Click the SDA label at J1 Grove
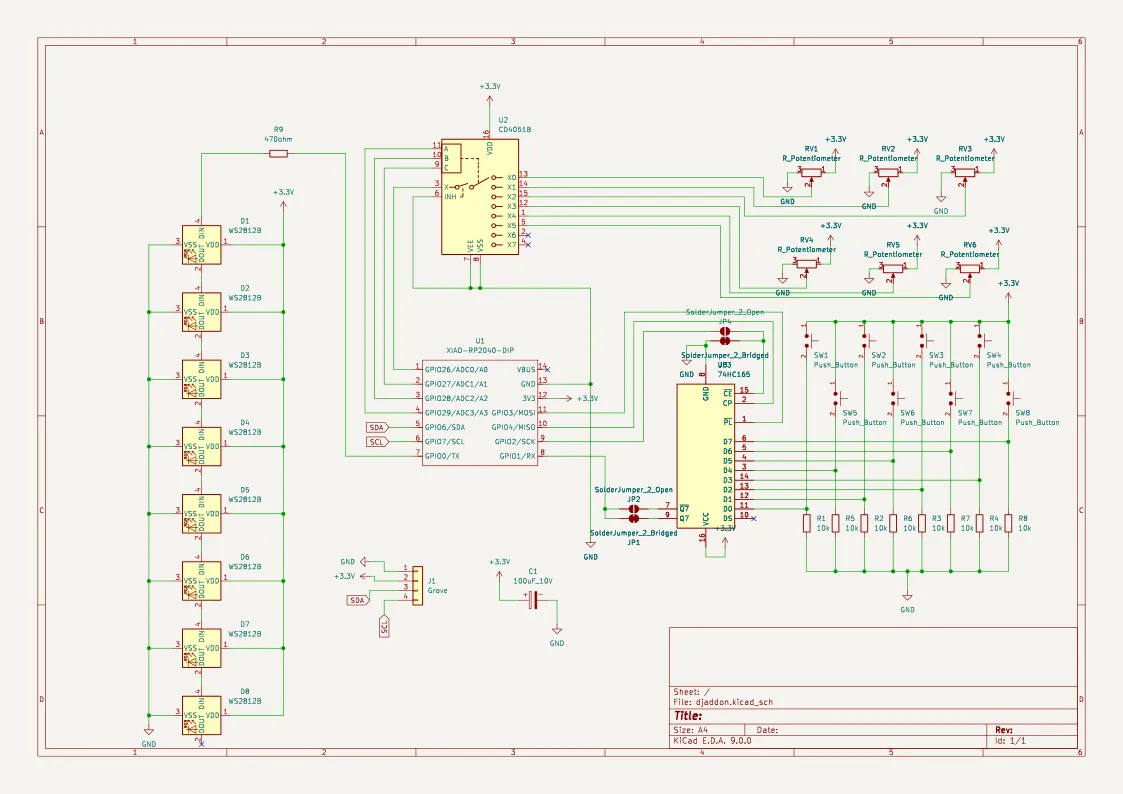The width and height of the screenshot is (1123, 794). pyautogui.click(x=357, y=600)
